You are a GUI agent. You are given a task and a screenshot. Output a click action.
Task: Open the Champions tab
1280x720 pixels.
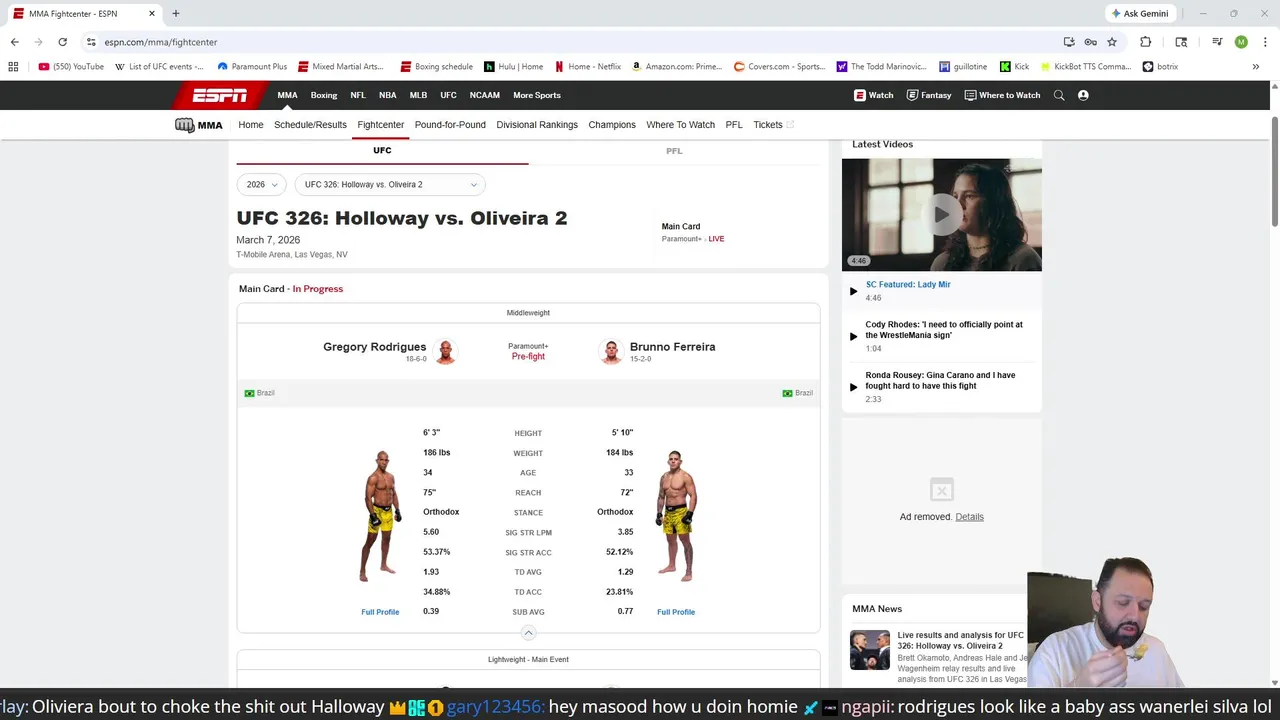click(612, 125)
